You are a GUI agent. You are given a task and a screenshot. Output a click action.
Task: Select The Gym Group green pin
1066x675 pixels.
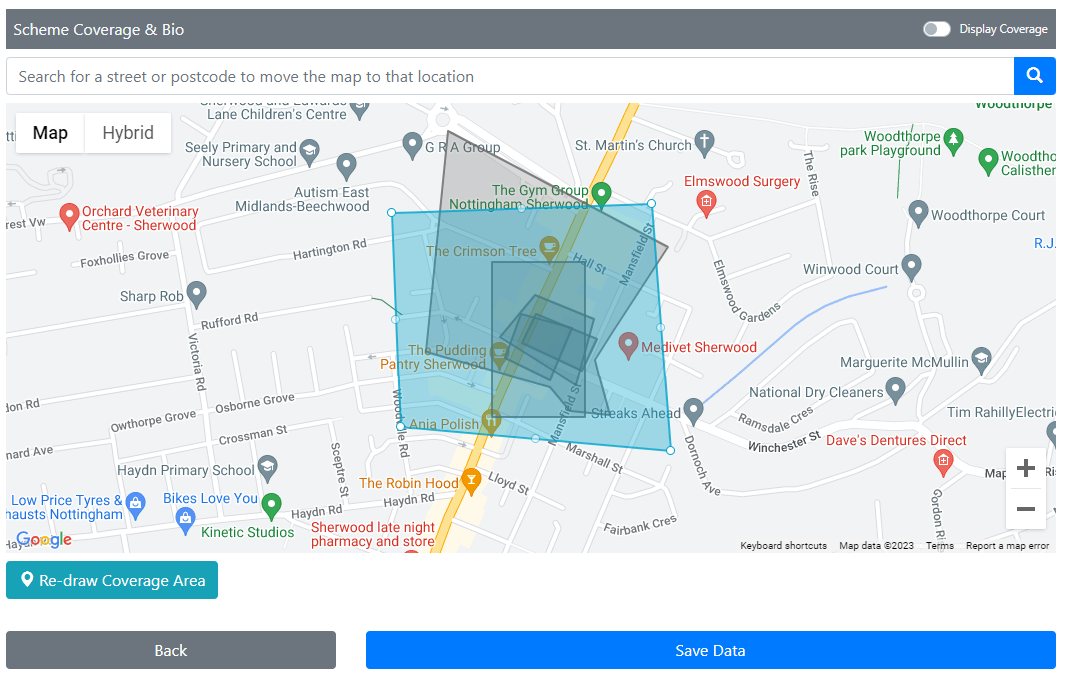pos(601,194)
